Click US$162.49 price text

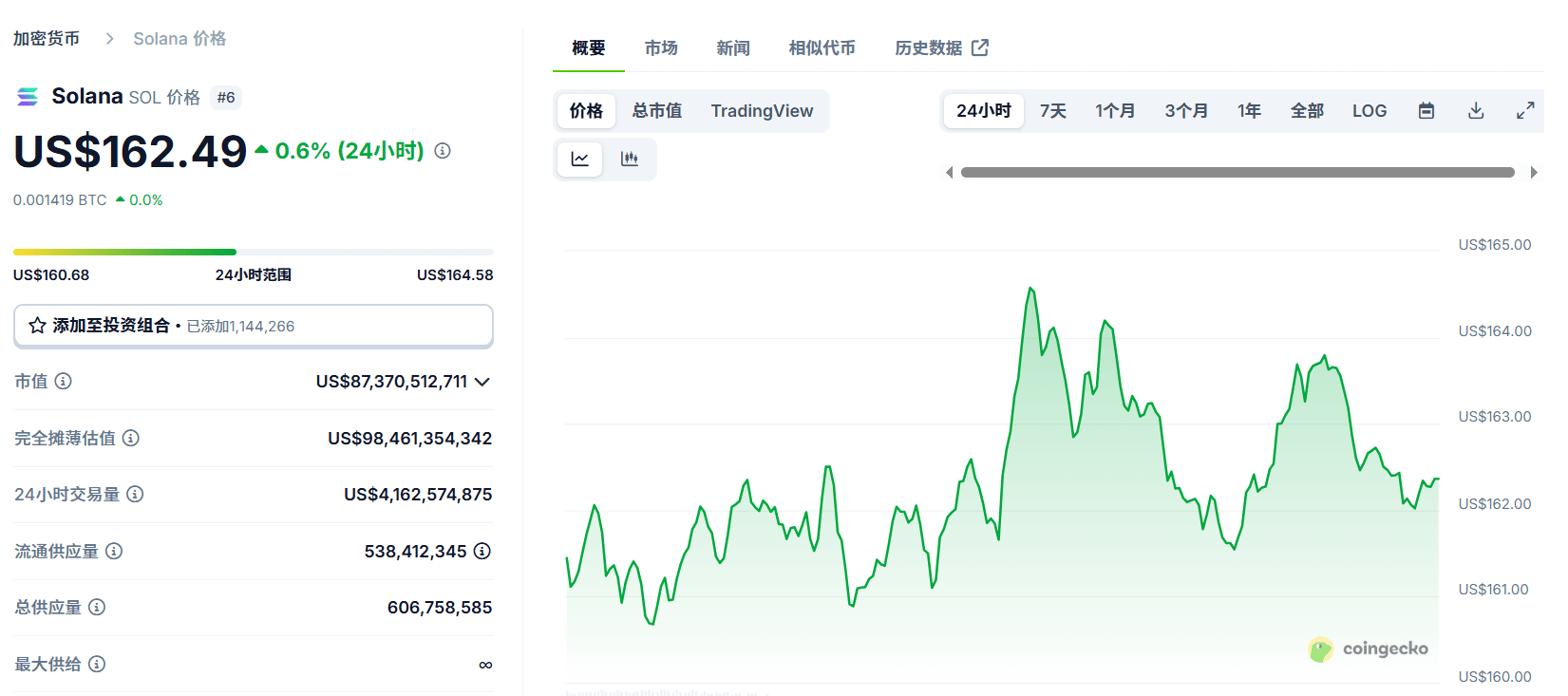click(130, 152)
